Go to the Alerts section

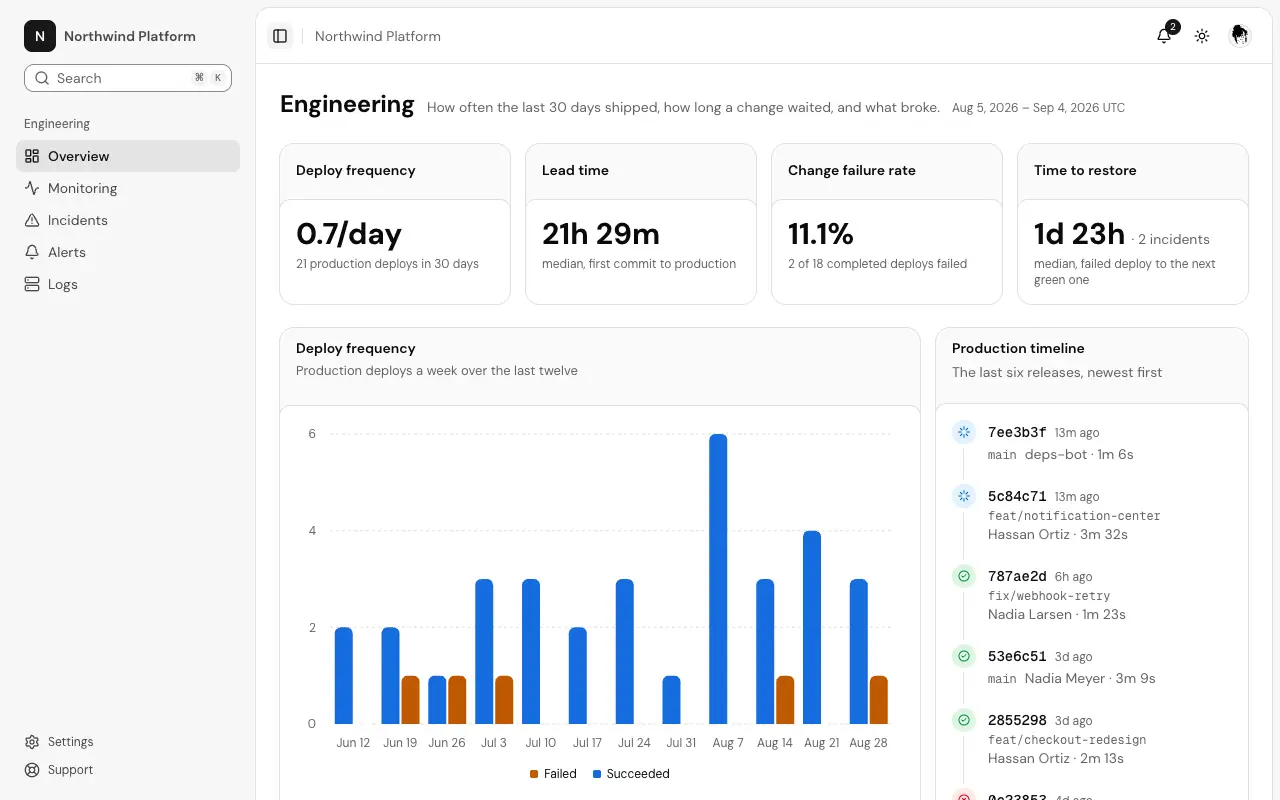tap(128, 252)
